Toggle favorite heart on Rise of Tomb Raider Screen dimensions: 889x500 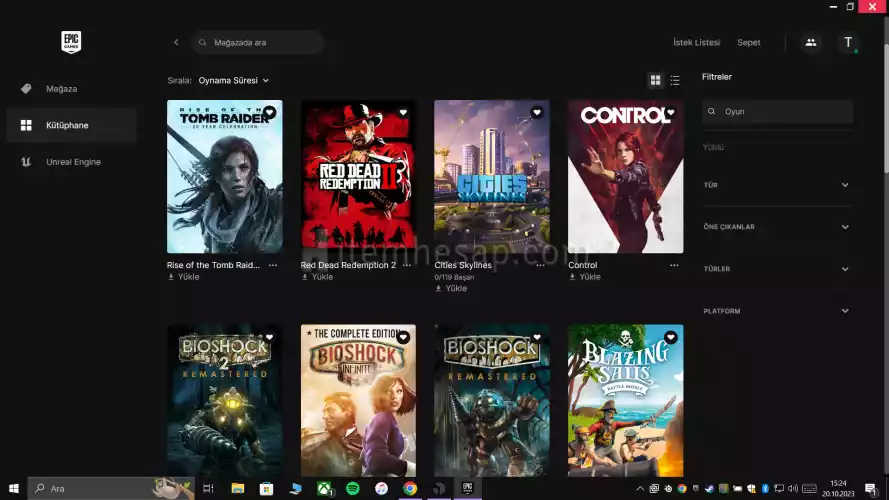(269, 113)
